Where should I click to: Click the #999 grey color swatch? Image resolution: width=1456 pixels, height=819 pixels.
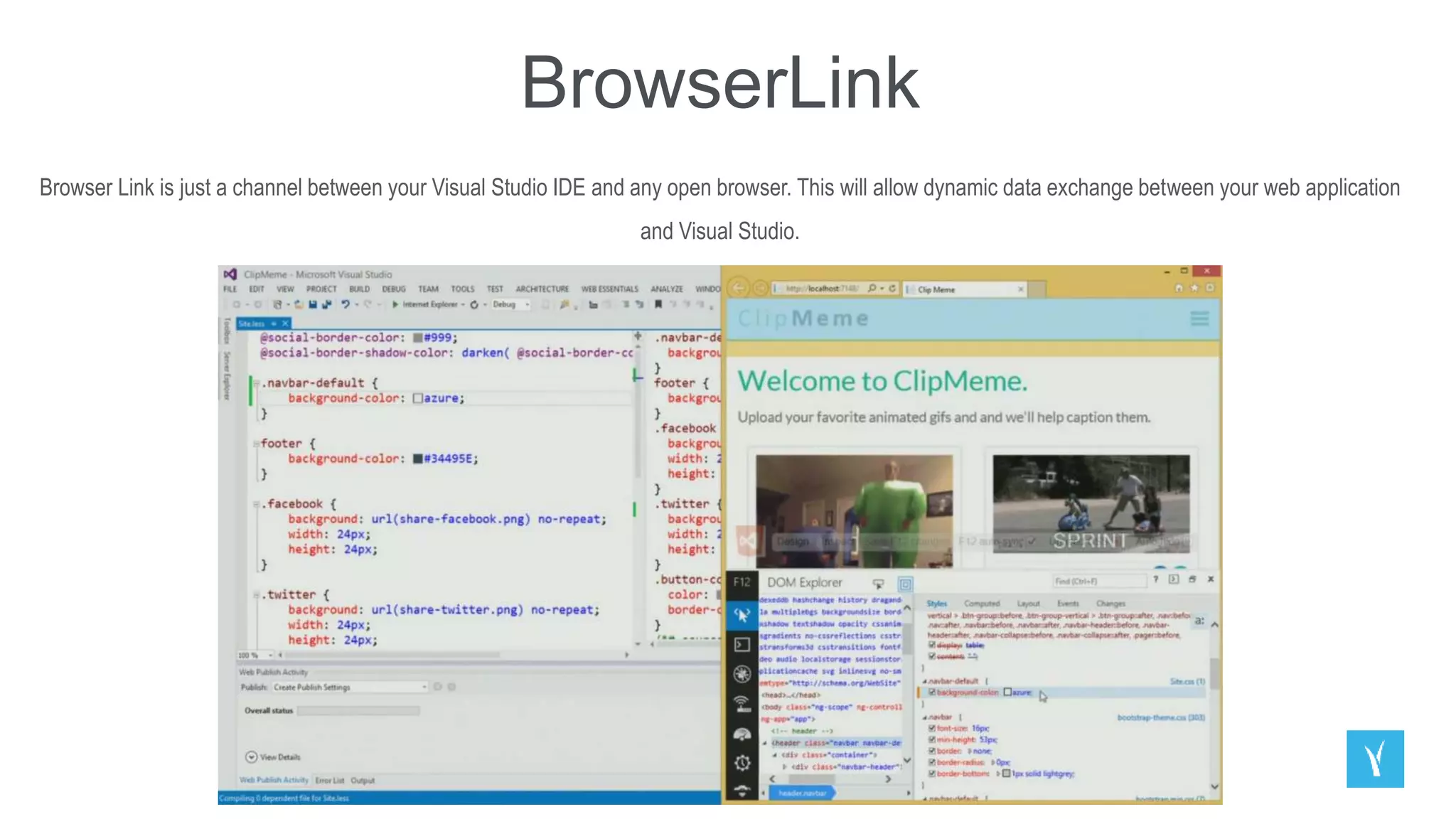point(418,338)
